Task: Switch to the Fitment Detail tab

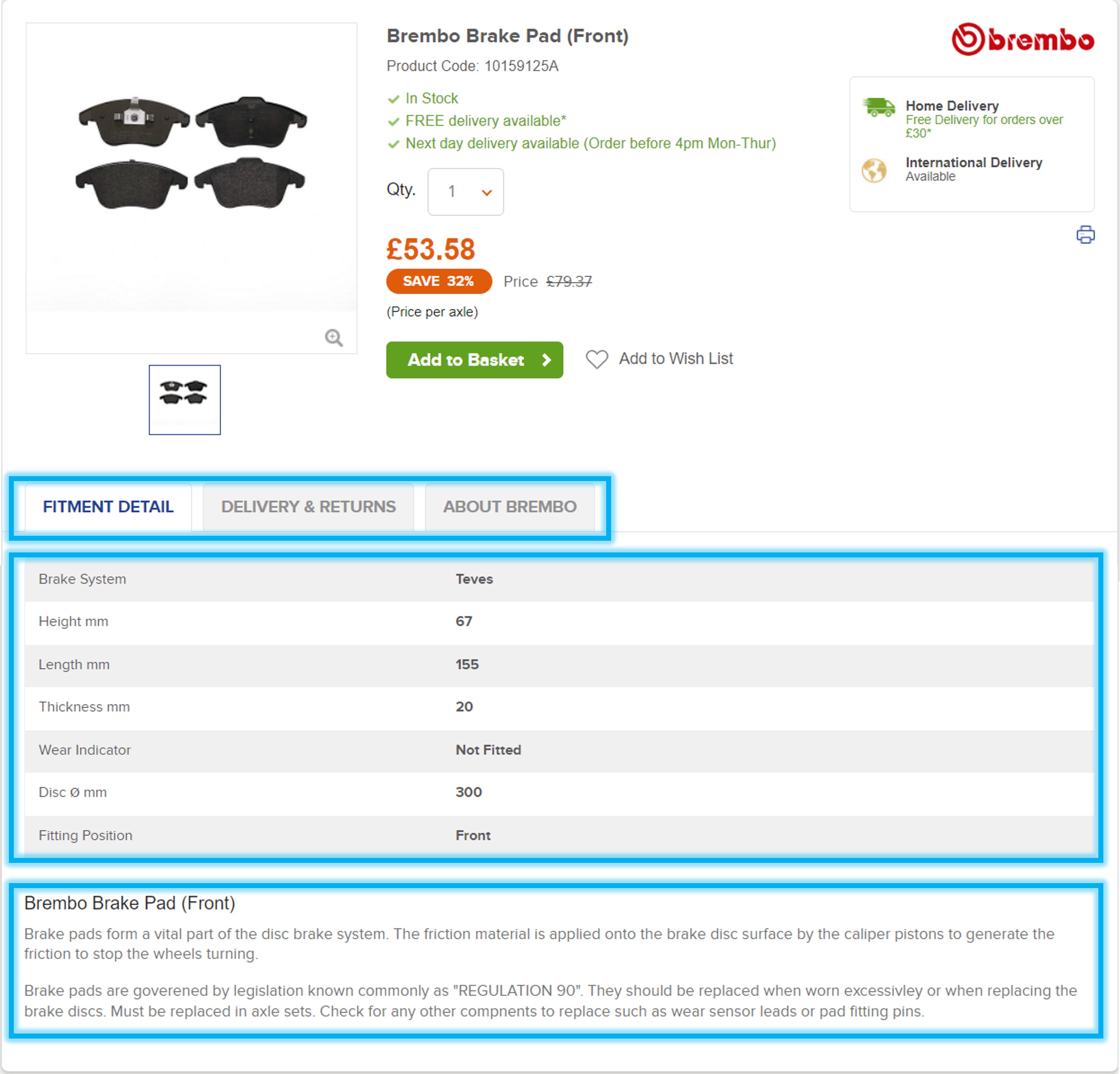Action: pyautogui.click(x=108, y=507)
